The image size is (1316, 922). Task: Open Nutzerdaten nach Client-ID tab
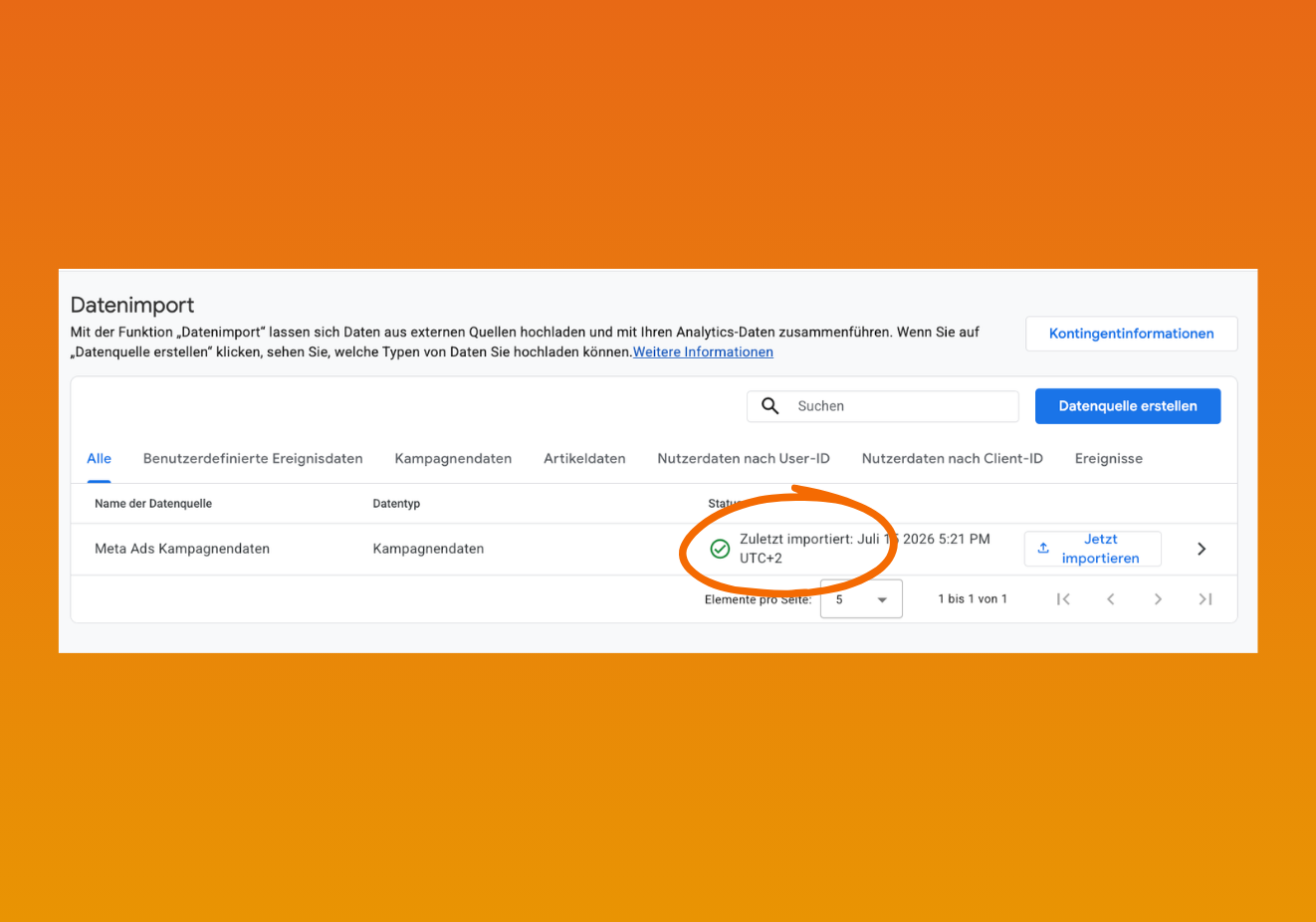[953, 459]
